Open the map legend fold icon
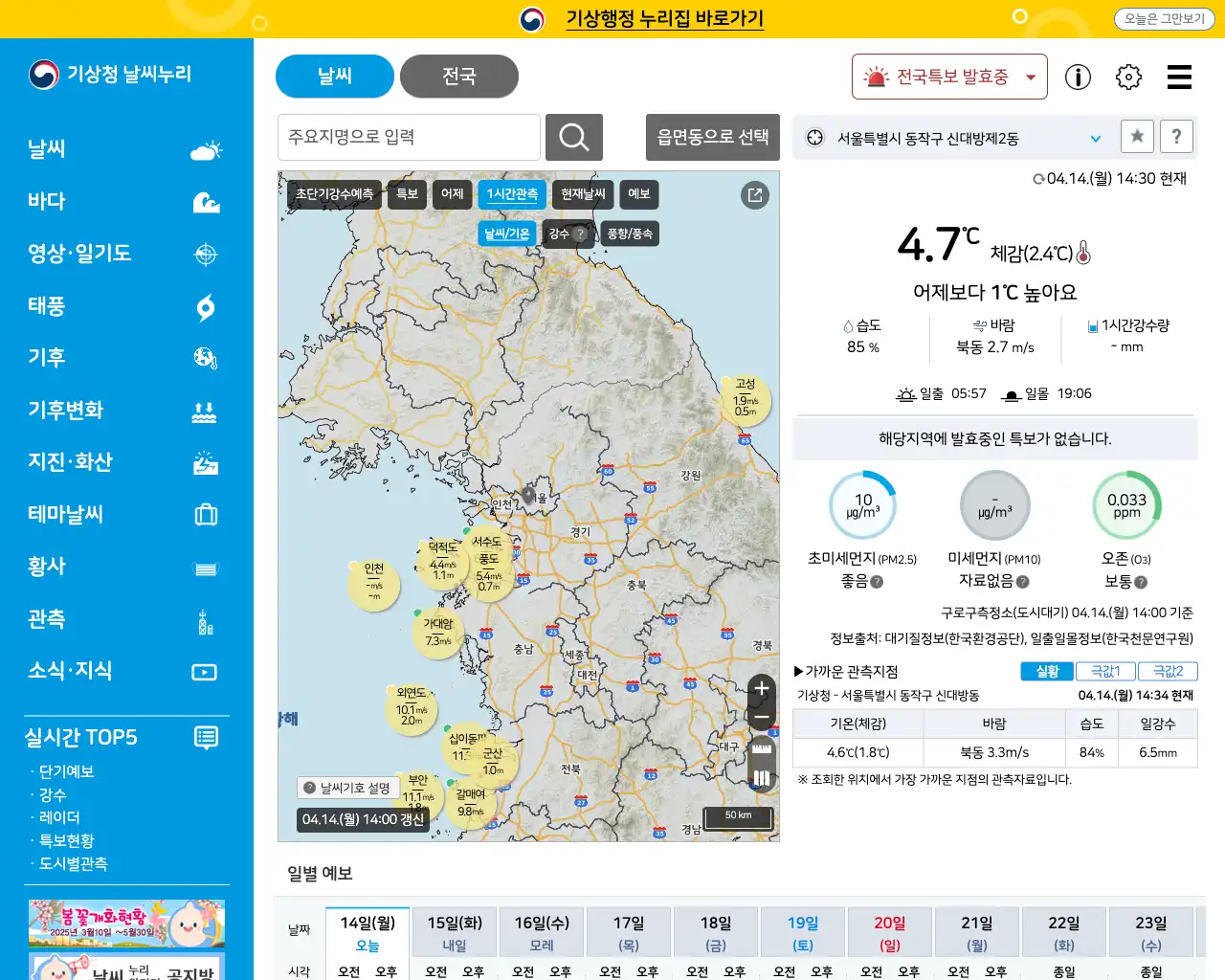 pos(761,780)
